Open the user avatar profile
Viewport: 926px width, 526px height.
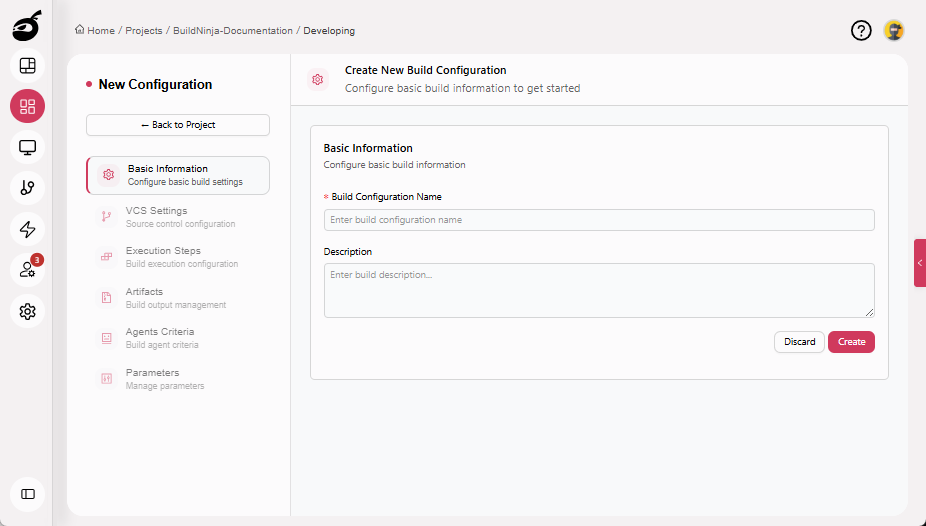pyautogui.click(x=894, y=30)
